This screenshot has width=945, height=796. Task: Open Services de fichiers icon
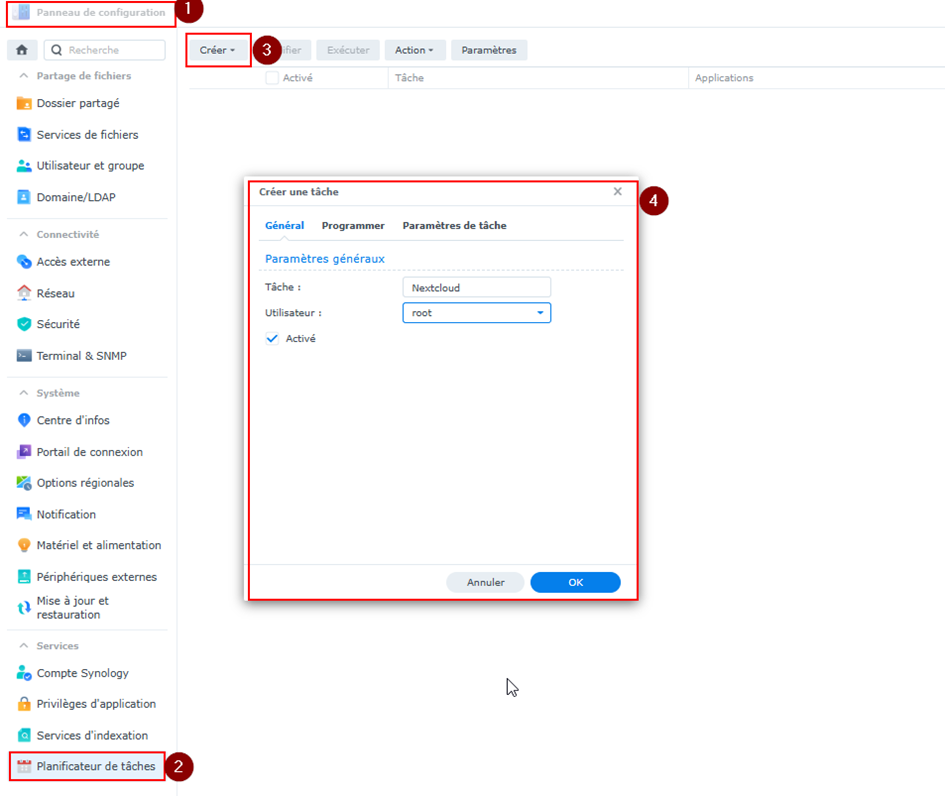[x=25, y=135]
